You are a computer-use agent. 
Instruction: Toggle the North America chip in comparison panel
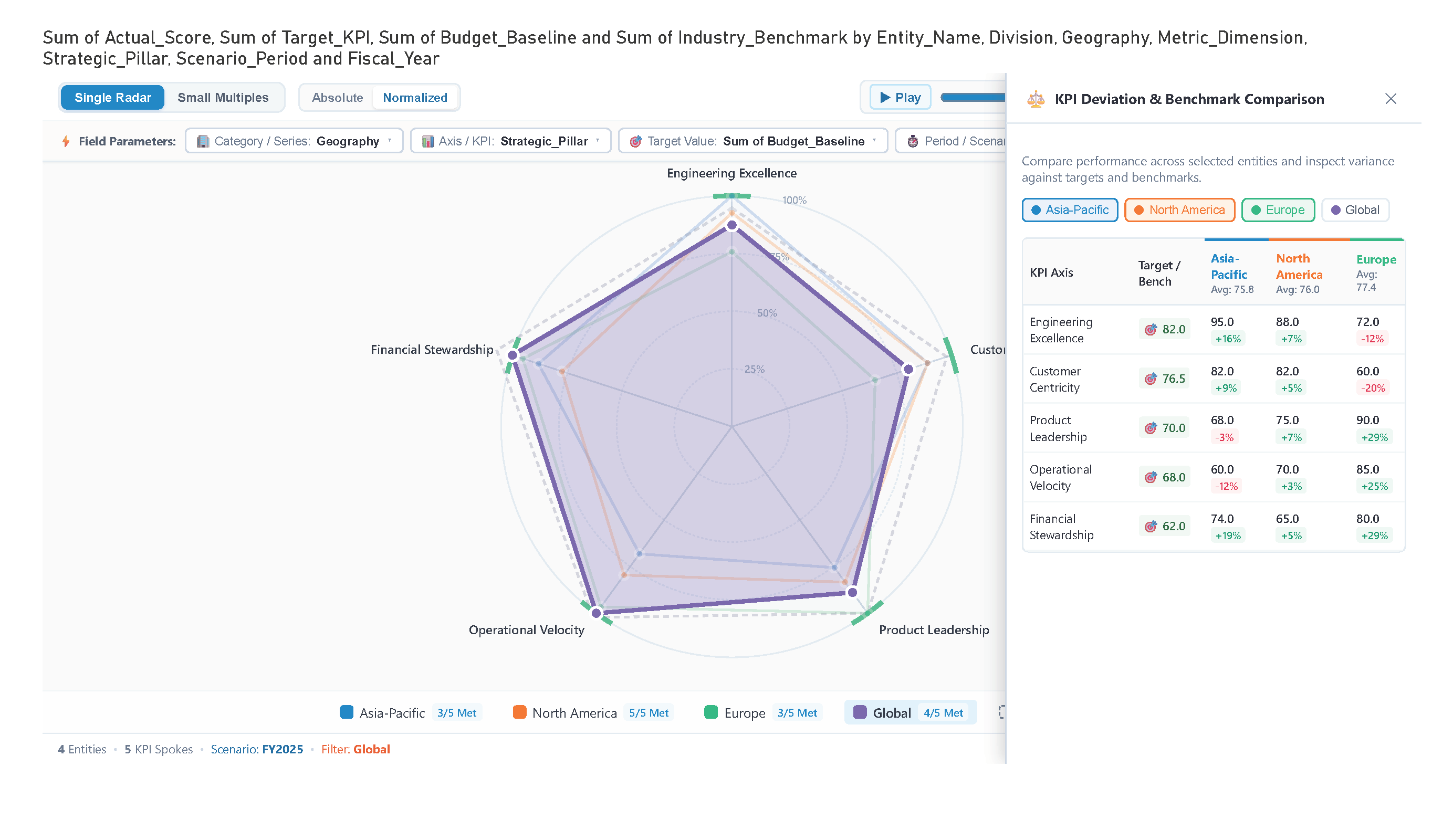click(1179, 210)
